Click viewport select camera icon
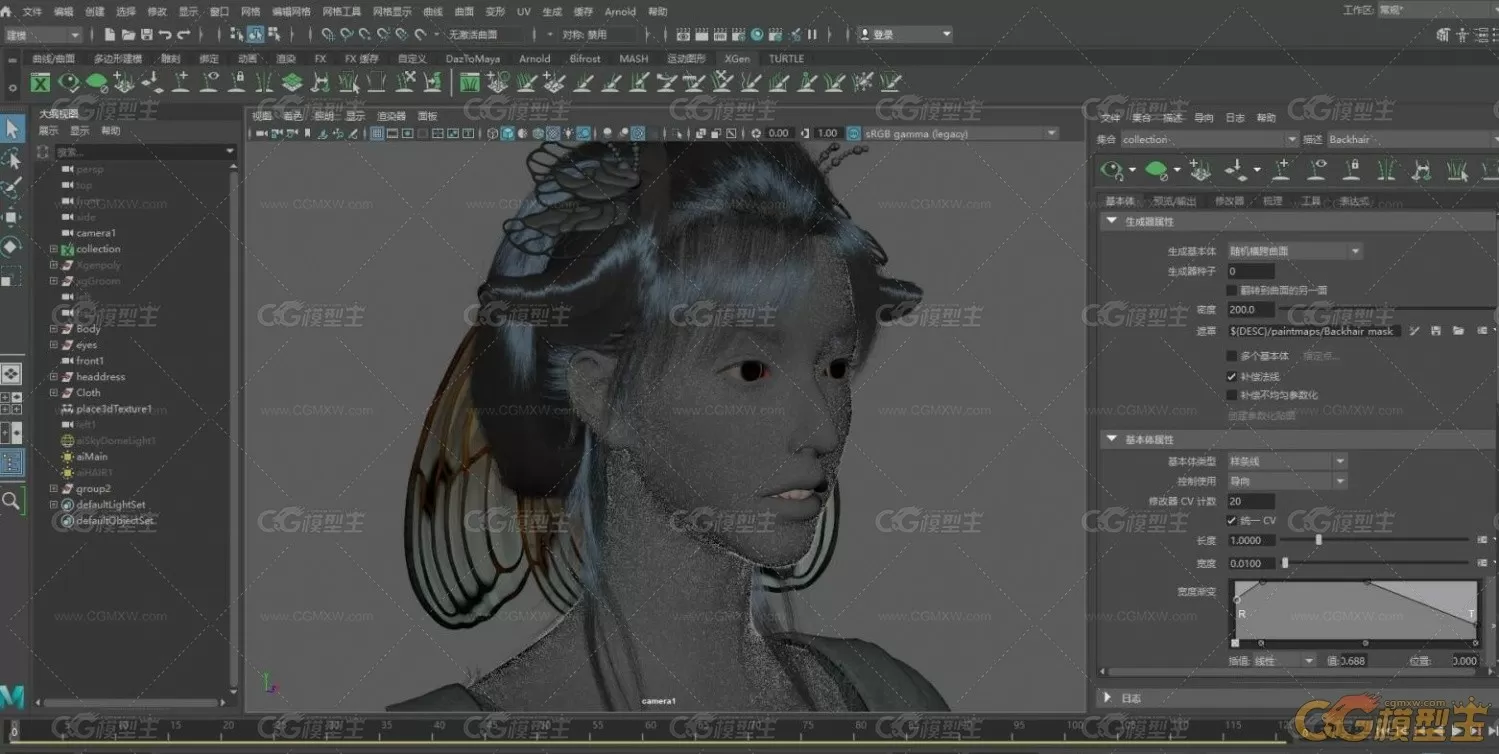Image resolution: width=1499 pixels, height=754 pixels. point(262,133)
